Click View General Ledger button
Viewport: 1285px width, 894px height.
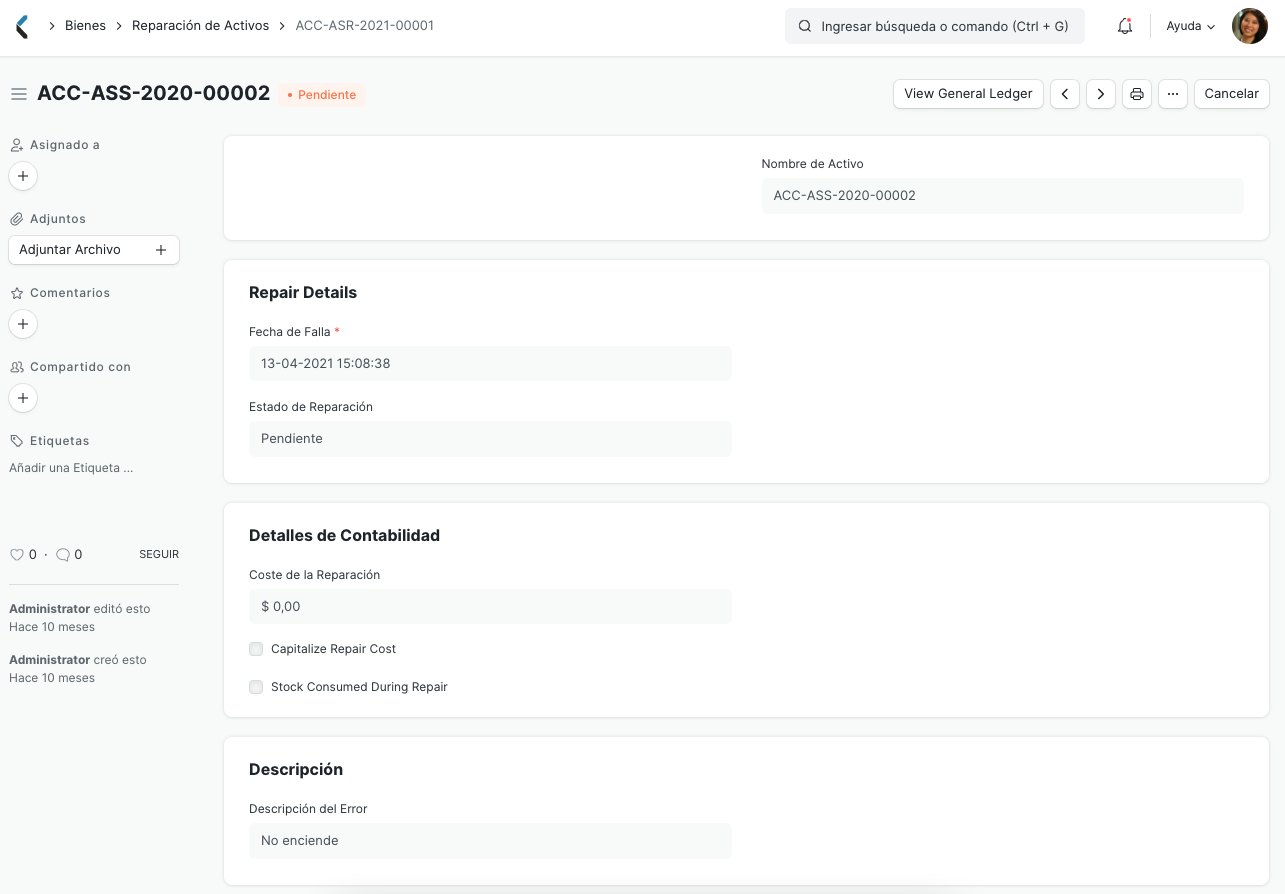[x=968, y=94]
